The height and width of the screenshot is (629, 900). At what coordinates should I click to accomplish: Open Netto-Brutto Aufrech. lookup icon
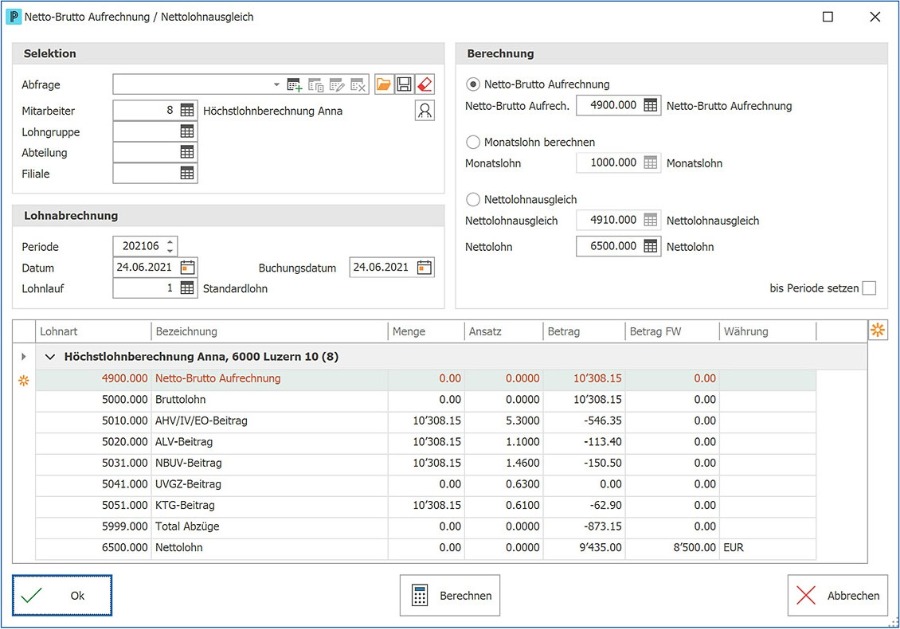point(650,105)
